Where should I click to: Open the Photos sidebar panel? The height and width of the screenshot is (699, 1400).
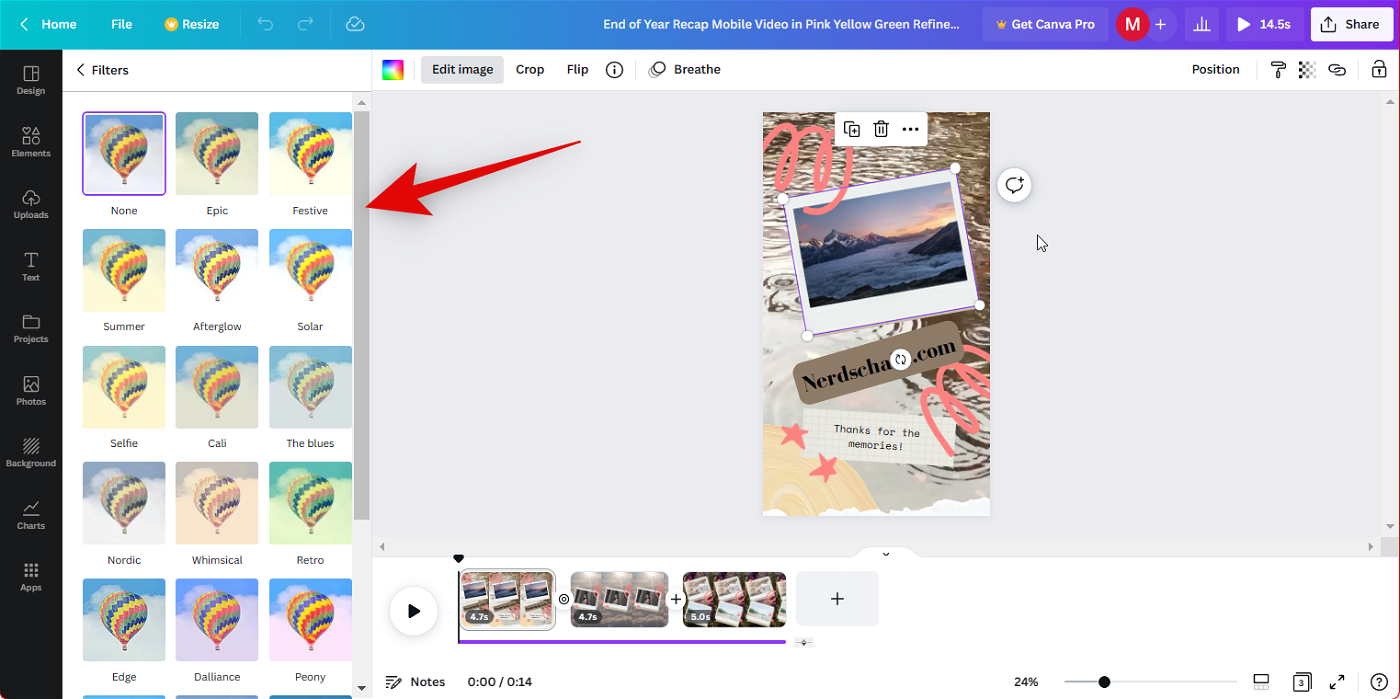[31, 390]
